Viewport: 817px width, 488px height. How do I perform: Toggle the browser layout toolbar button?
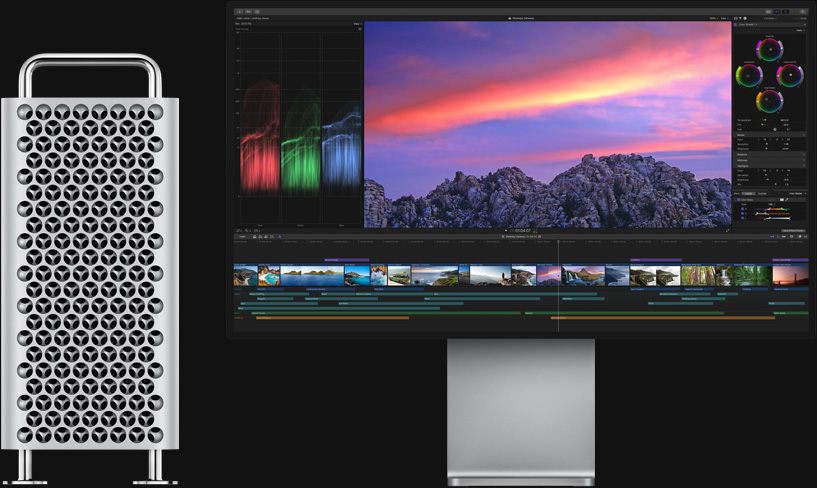(x=768, y=11)
